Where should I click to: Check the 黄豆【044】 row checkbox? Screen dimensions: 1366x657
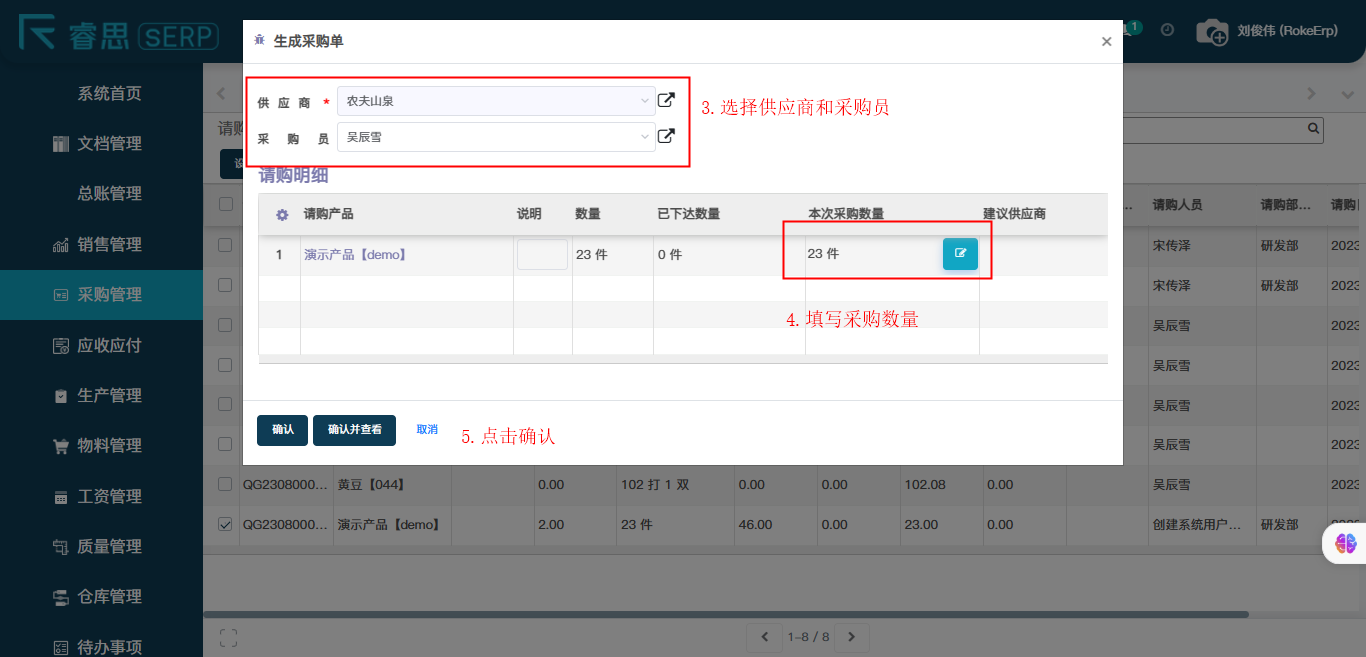tap(225, 484)
